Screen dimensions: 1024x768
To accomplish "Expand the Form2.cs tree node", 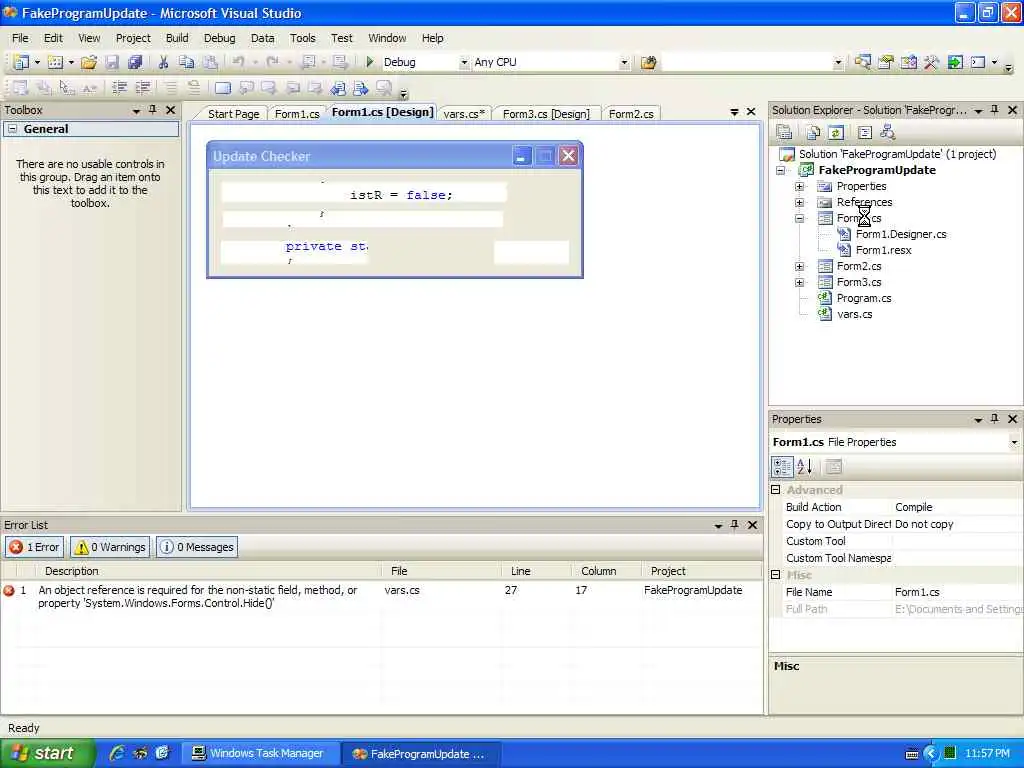I will (799, 266).
